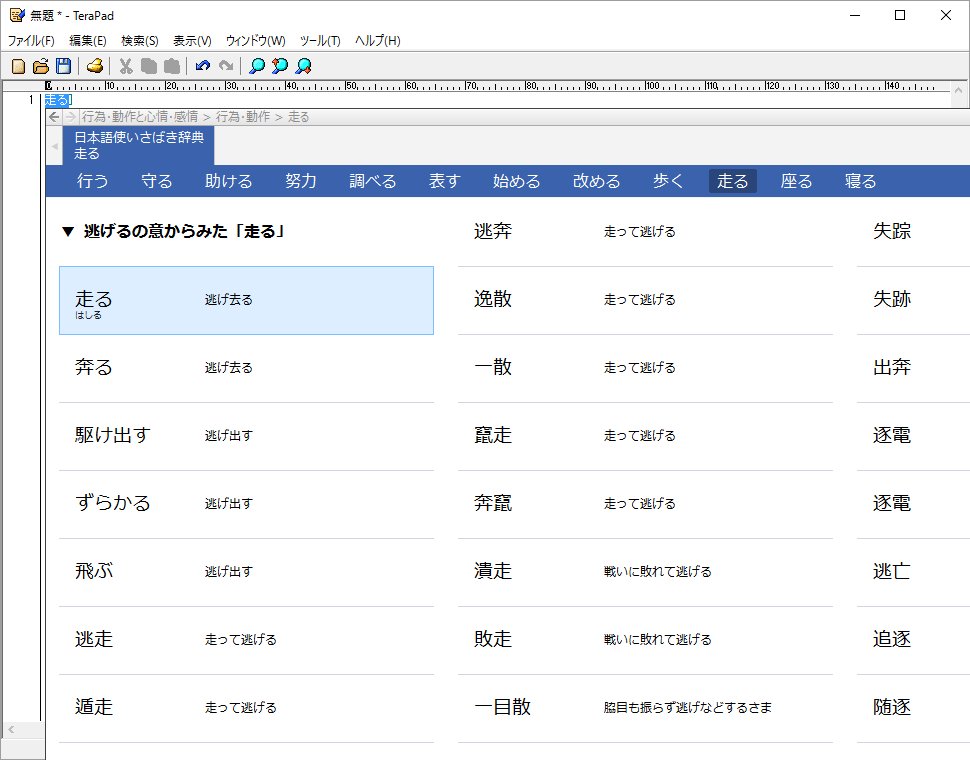Select the 飛ぶ entry
This screenshot has height=760, width=970.
[246, 573]
